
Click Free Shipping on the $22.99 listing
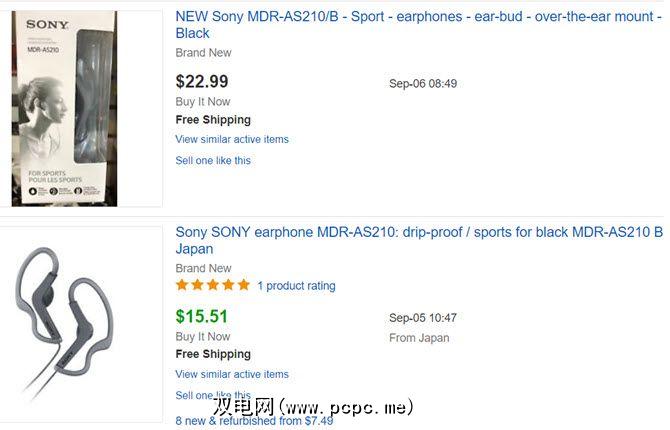[213, 120]
